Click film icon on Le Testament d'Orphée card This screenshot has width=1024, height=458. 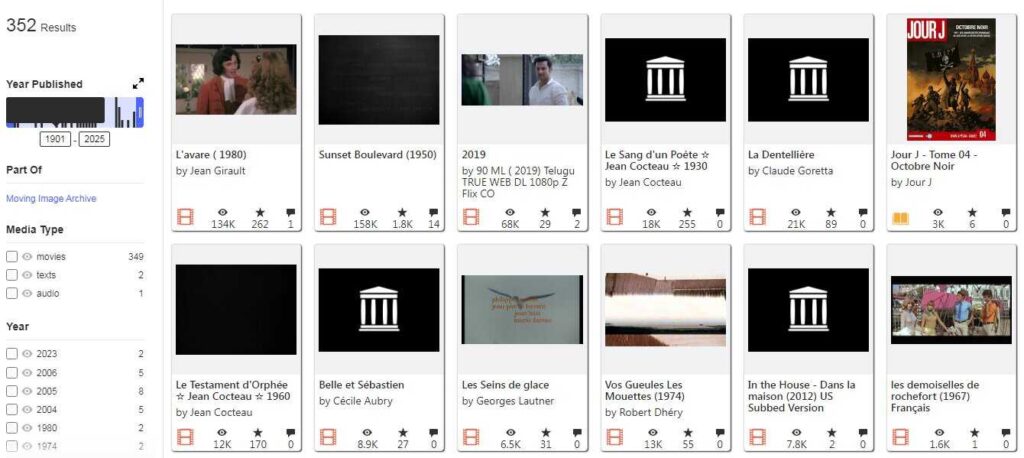(185, 437)
